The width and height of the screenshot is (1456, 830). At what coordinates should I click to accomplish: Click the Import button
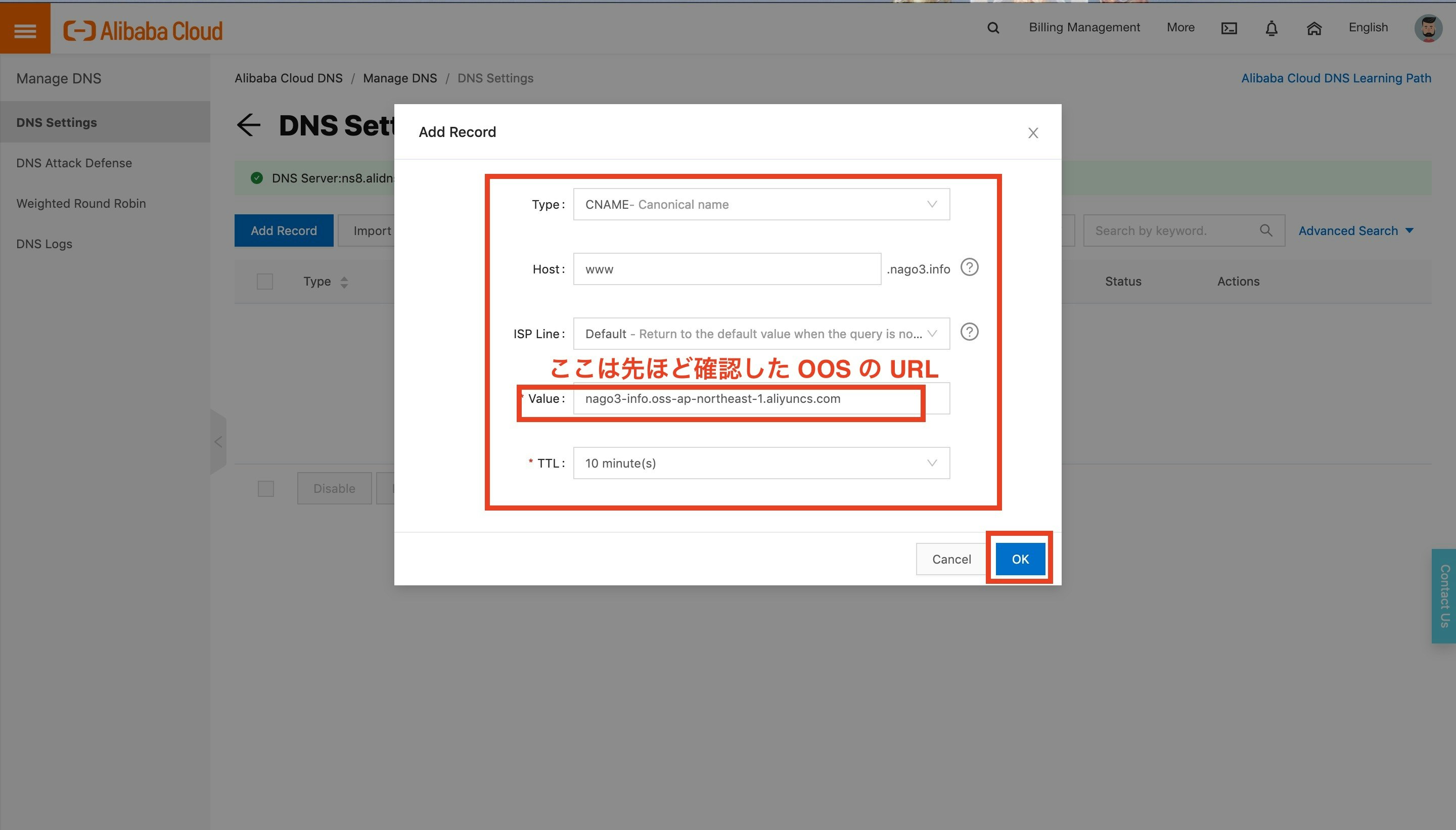pos(367,230)
